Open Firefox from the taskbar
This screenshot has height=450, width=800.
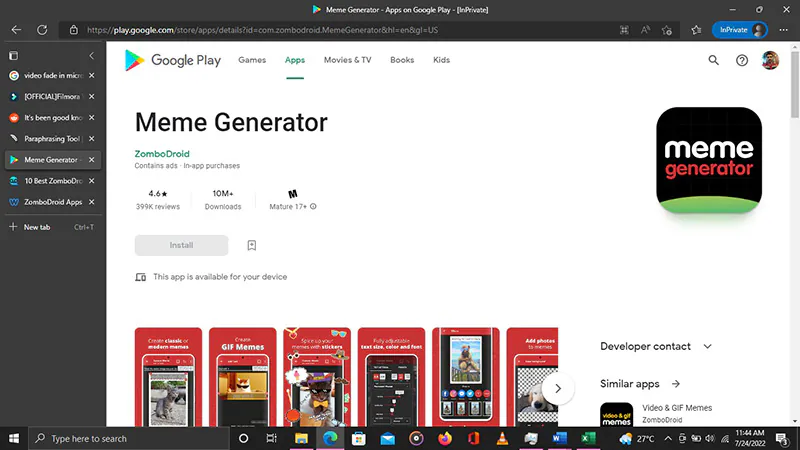[445, 438]
